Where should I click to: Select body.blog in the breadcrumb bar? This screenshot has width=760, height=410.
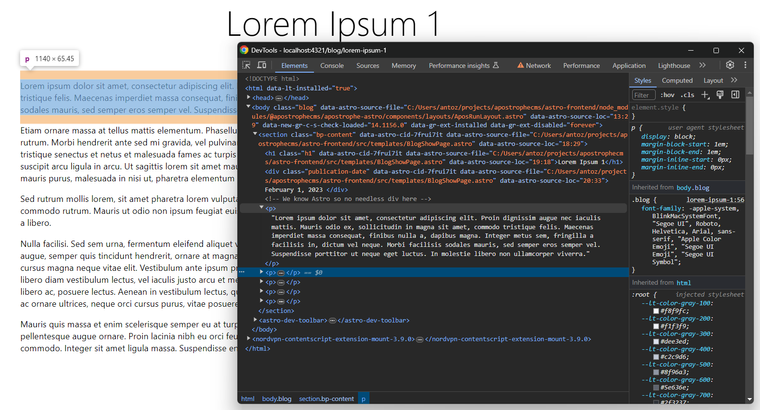click(277, 399)
